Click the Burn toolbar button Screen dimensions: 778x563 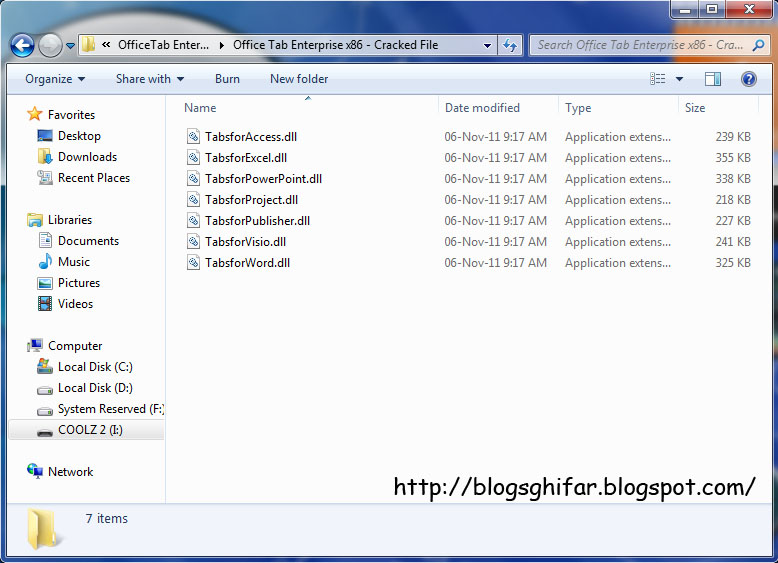click(227, 79)
